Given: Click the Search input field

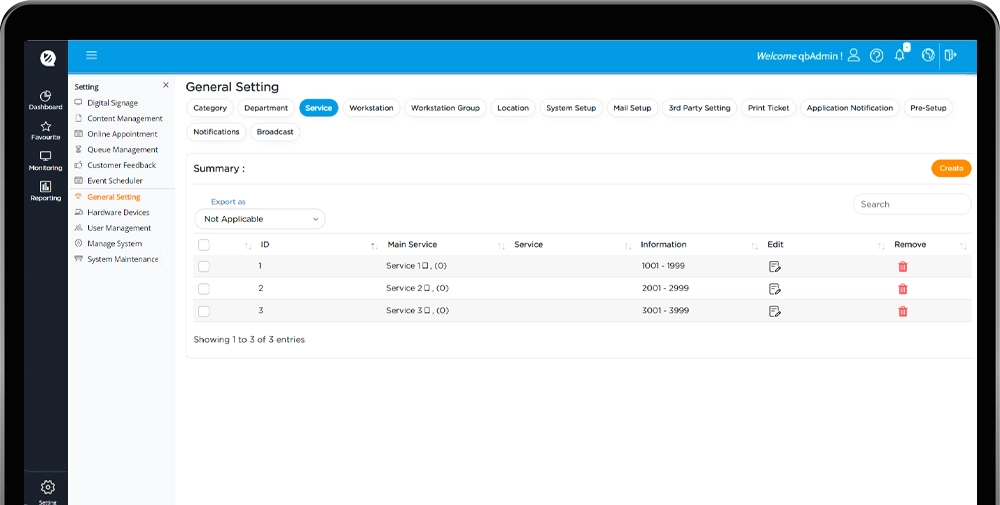Looking at the screenshot, I should pyautogui.click(x=911, y=204).
